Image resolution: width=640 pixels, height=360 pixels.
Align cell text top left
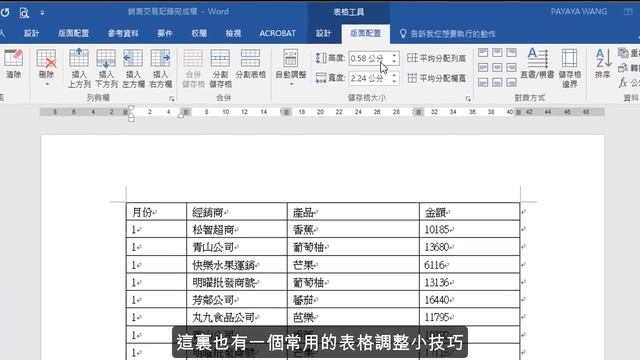pos(483,53)
